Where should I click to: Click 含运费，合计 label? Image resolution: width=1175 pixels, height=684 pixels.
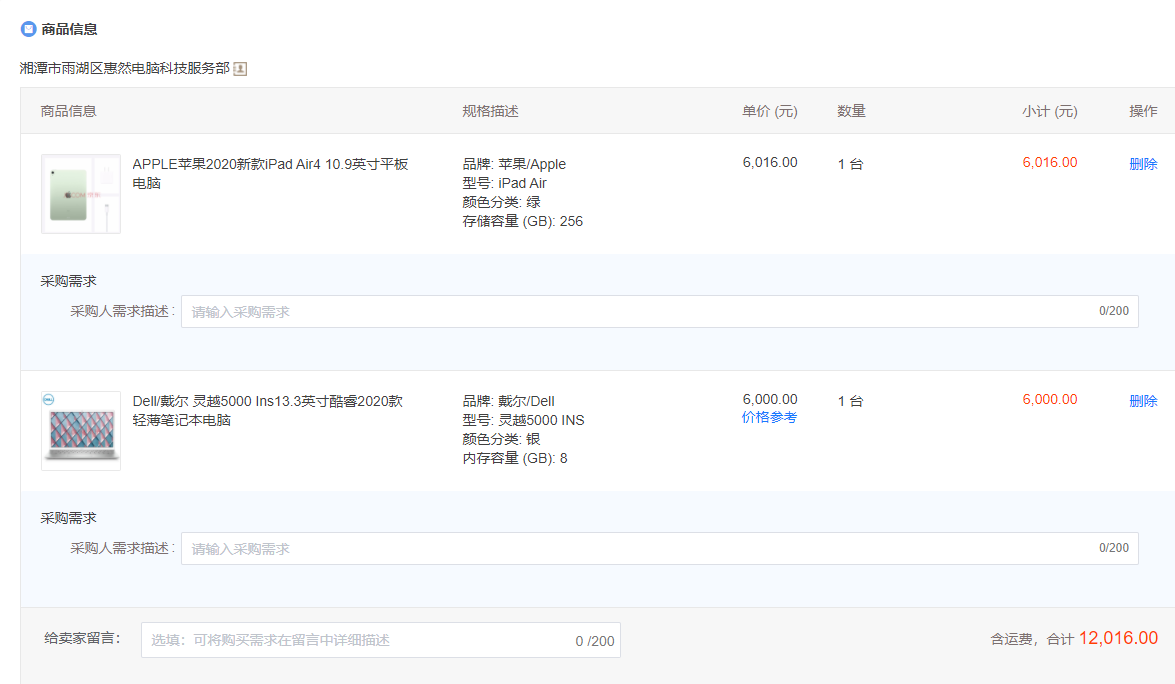(1033, 639)
